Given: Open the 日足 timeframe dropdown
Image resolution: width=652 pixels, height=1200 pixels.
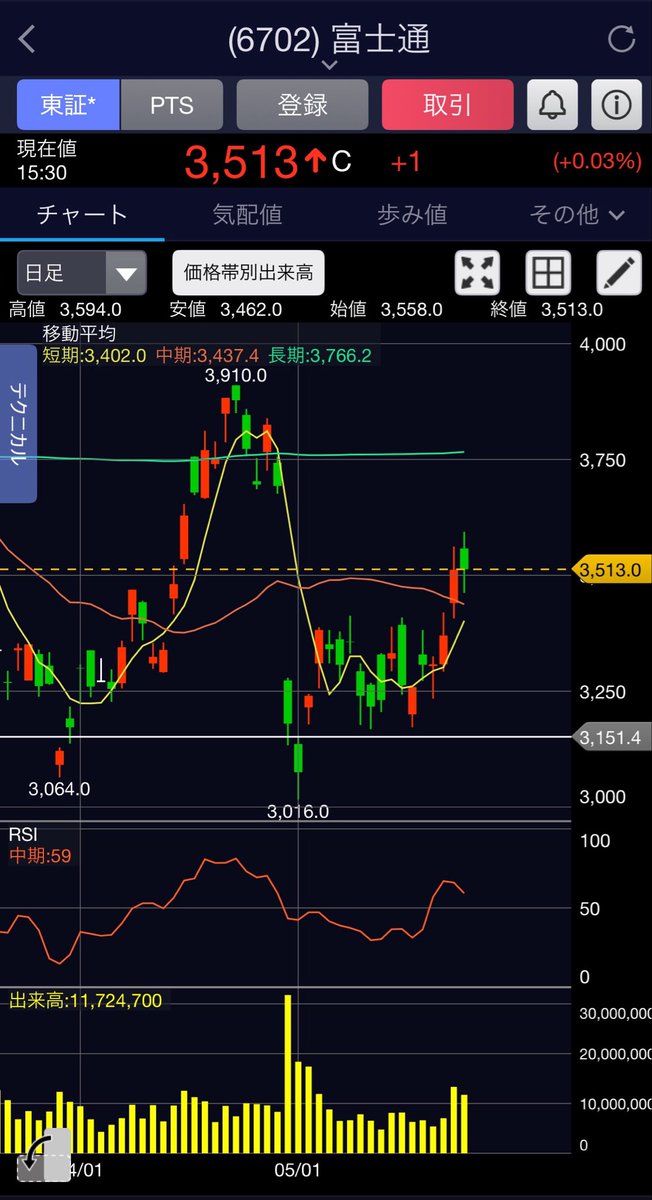Looking at the screenshot, I should [x=82, y=272].
